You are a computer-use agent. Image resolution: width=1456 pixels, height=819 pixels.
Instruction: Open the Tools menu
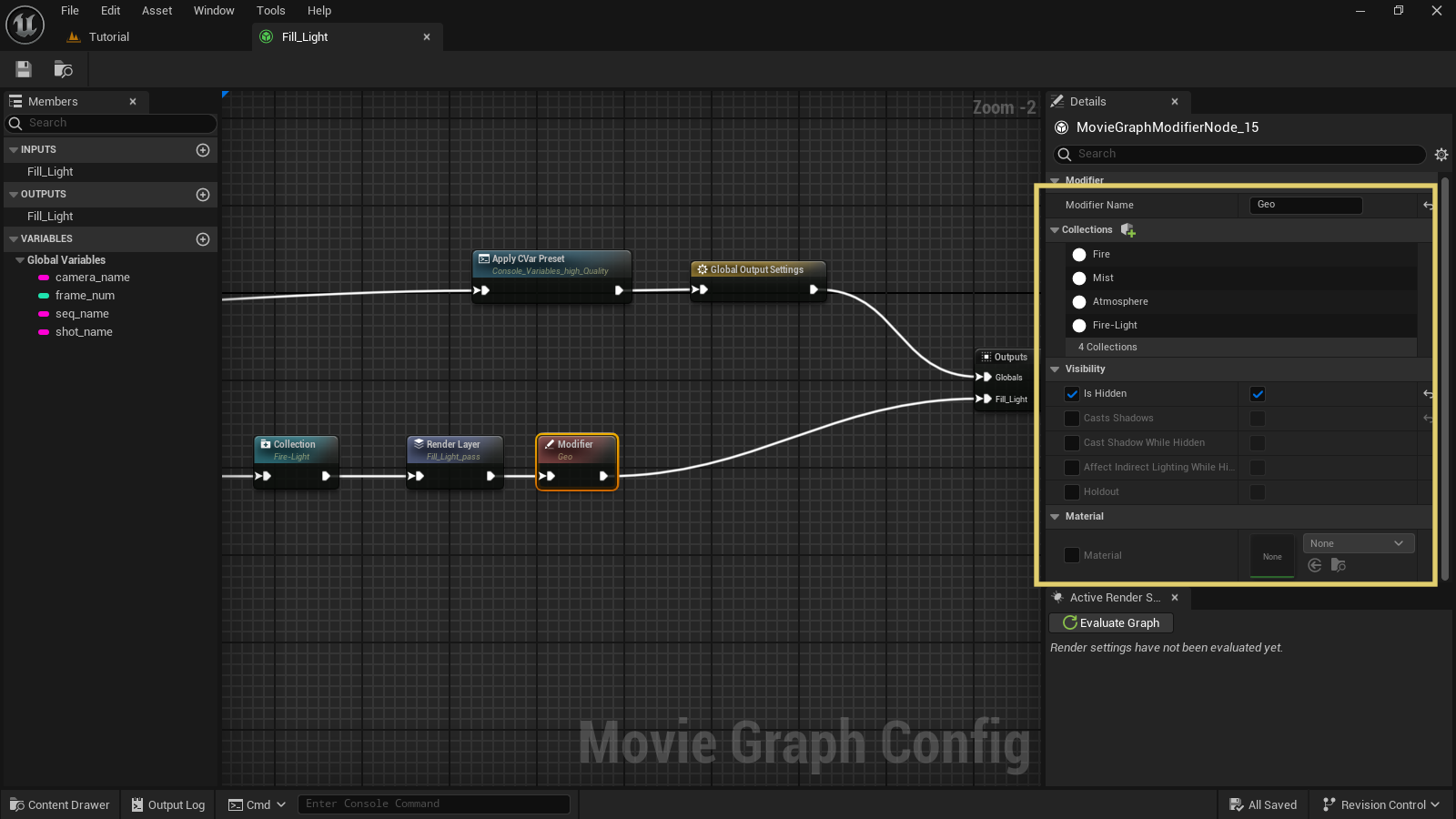pos(270,11)
